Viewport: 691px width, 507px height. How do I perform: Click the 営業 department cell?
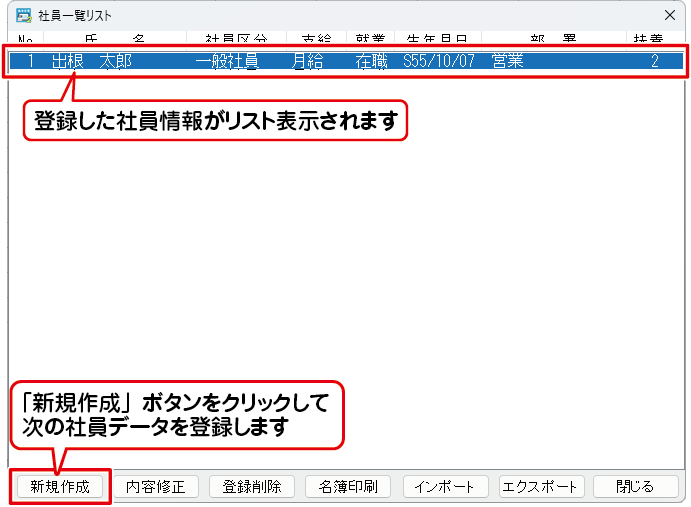pos(510,61)
